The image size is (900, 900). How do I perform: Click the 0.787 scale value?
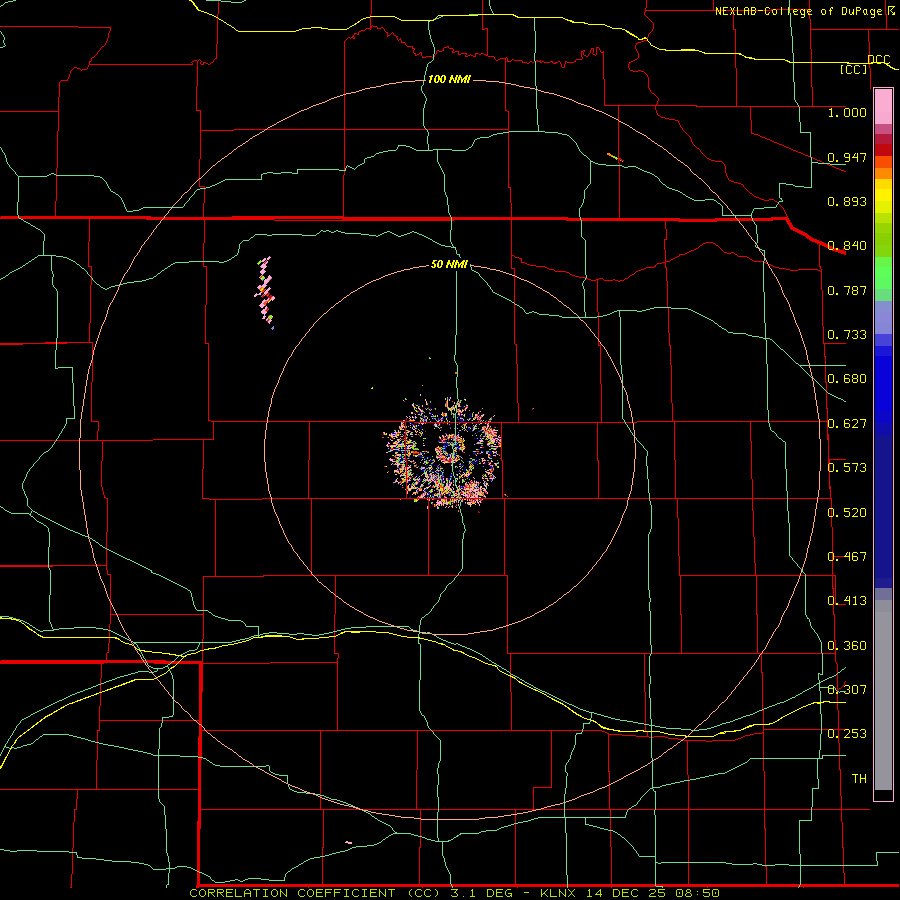coord(847,290)
